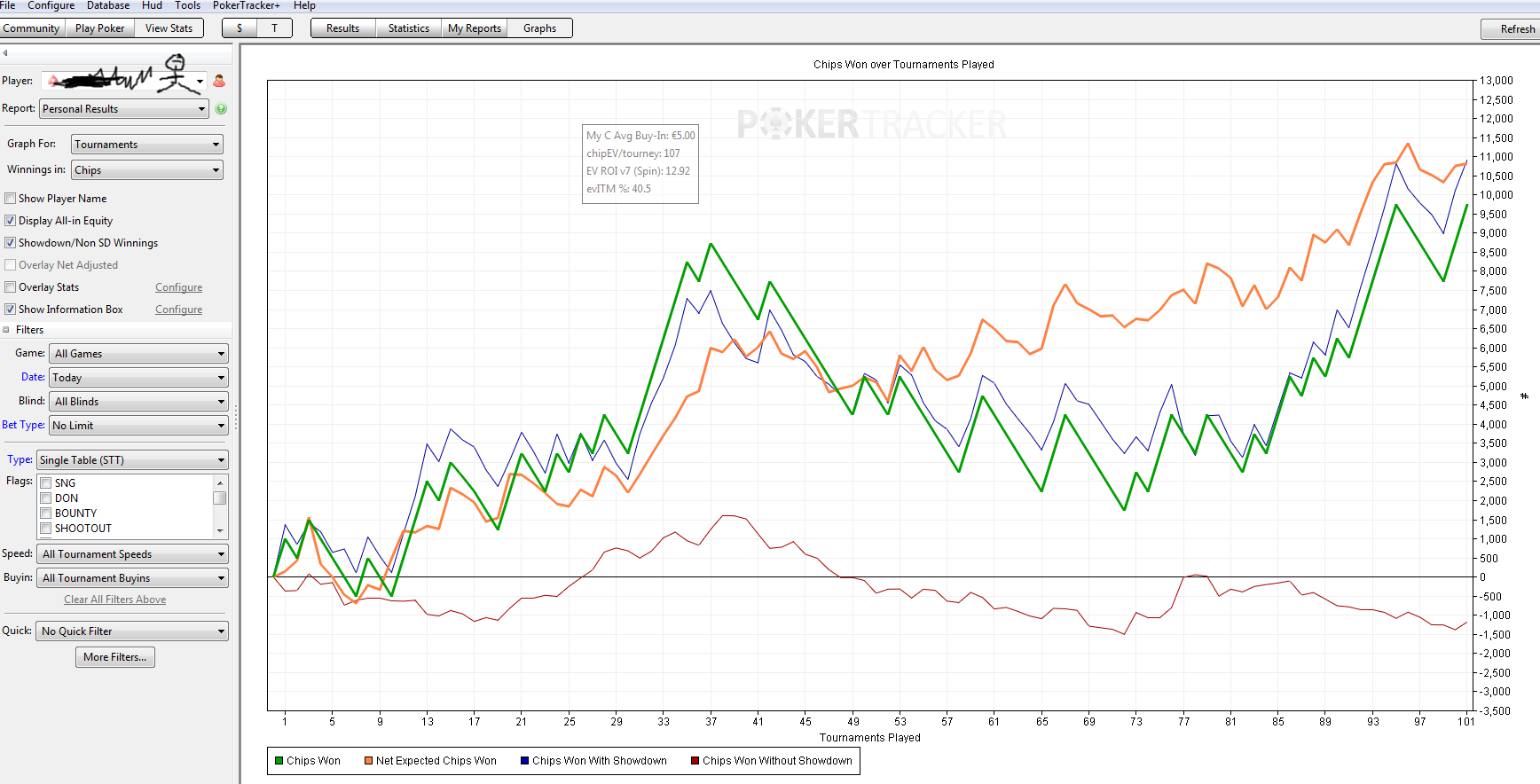Check the DON flag checkbox

tap(45, 498)
